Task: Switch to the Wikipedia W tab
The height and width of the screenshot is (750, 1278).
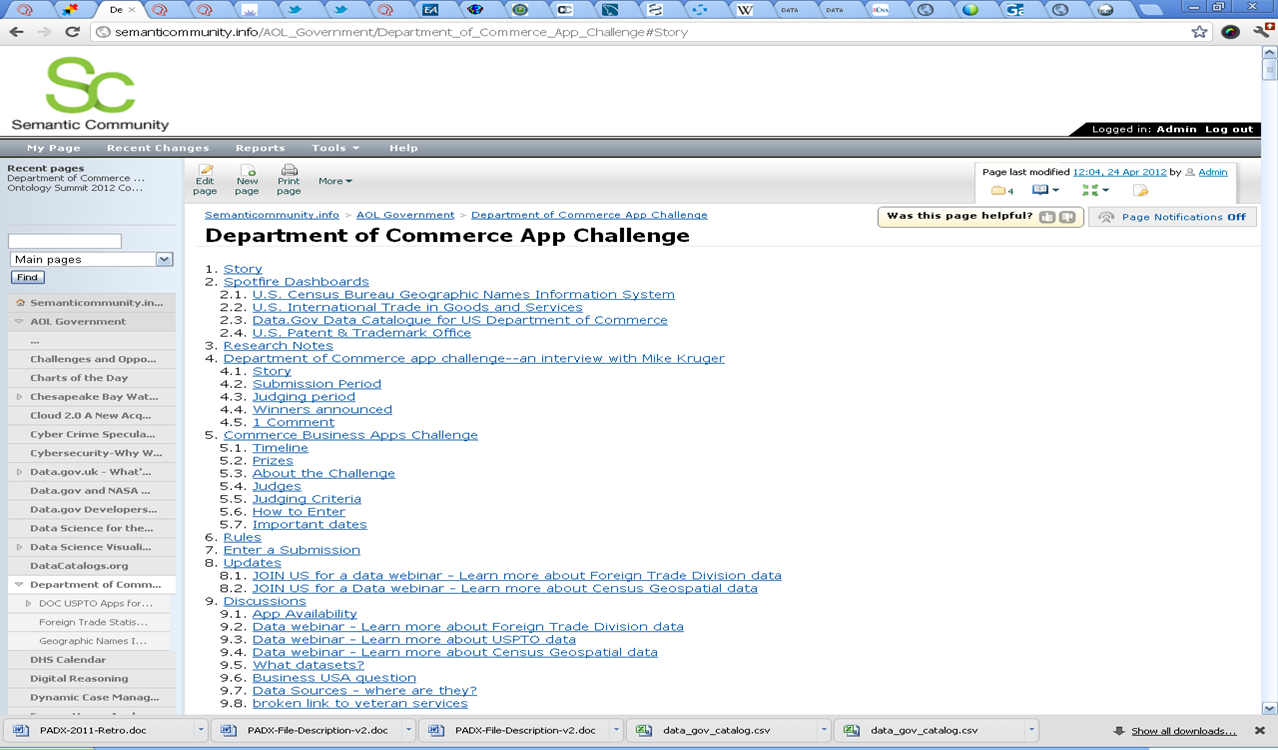Action: [745, 10]
